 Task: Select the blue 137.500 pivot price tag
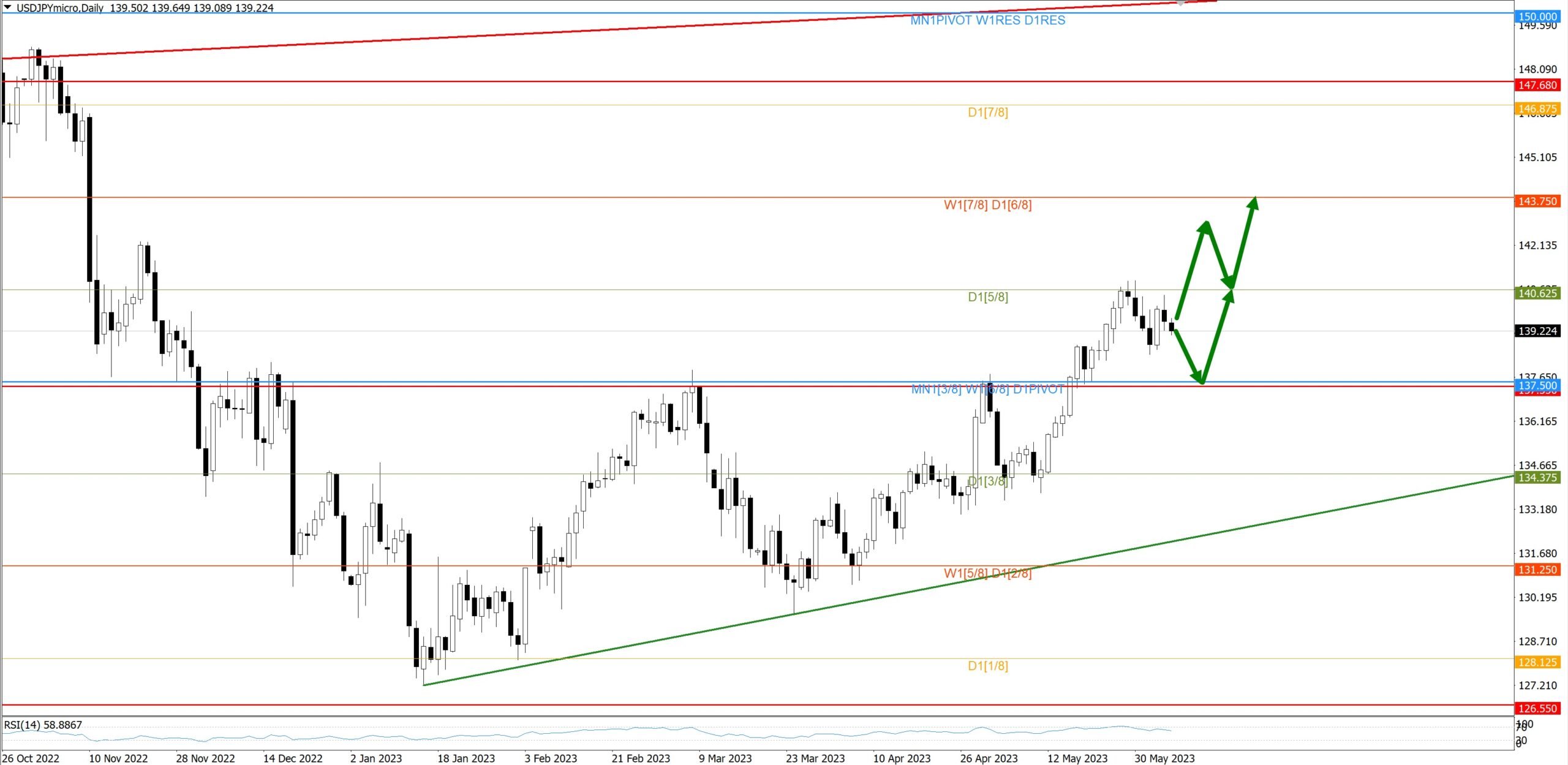click(x=1537, y=385)
